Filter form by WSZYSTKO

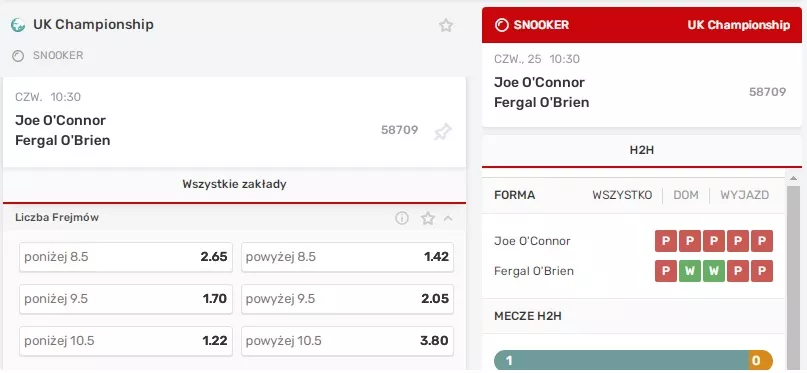[622, 195]
